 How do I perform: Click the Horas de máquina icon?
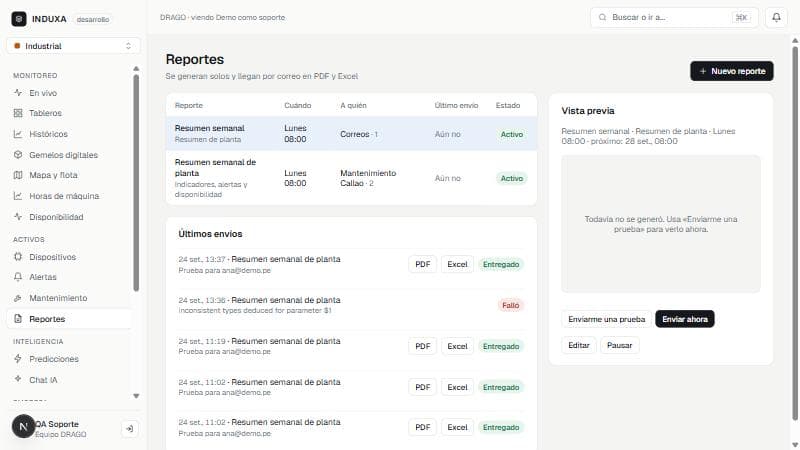coord(18,196)
